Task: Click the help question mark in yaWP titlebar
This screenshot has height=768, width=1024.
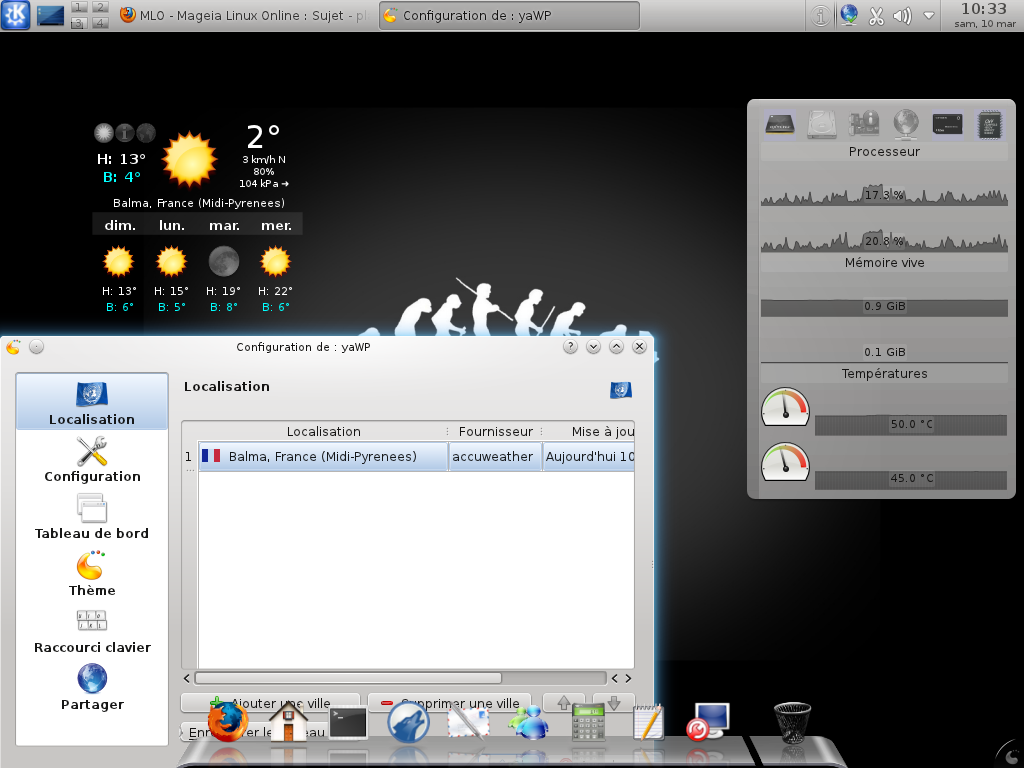Action: point(570,347)
